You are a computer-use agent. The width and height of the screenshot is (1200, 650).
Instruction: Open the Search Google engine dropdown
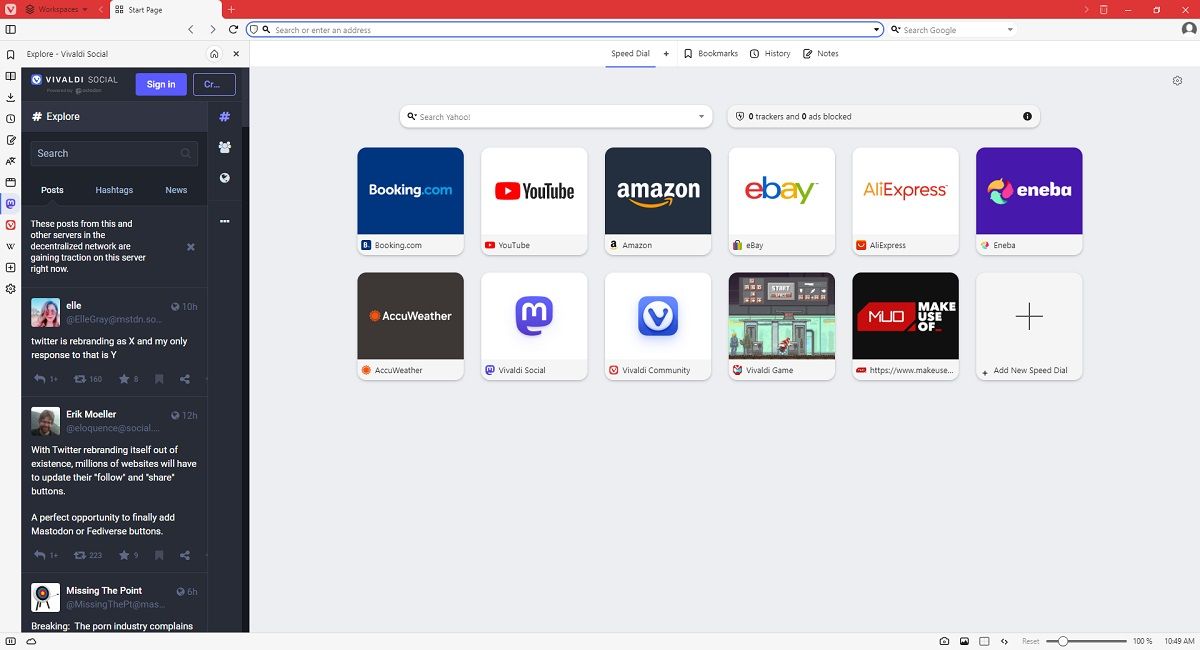point(1010,29)
